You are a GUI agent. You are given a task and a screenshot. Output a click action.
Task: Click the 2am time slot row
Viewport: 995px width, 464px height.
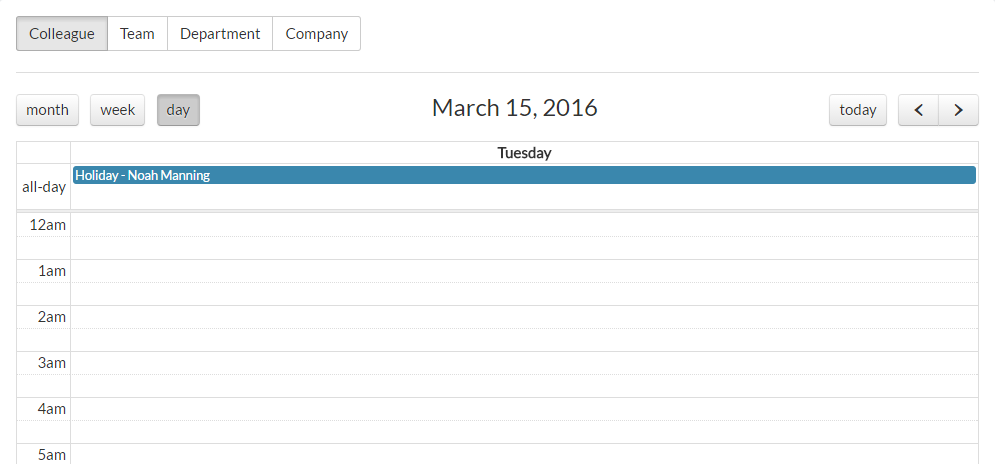(524, 317)
